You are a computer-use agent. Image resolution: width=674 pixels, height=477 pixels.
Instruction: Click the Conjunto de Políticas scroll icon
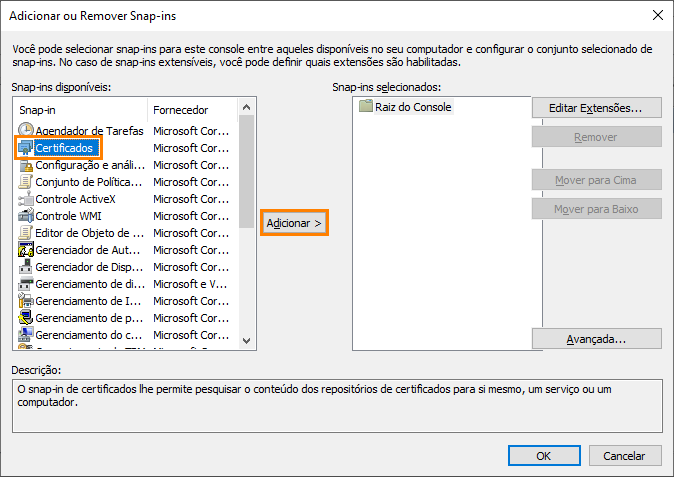26,182
